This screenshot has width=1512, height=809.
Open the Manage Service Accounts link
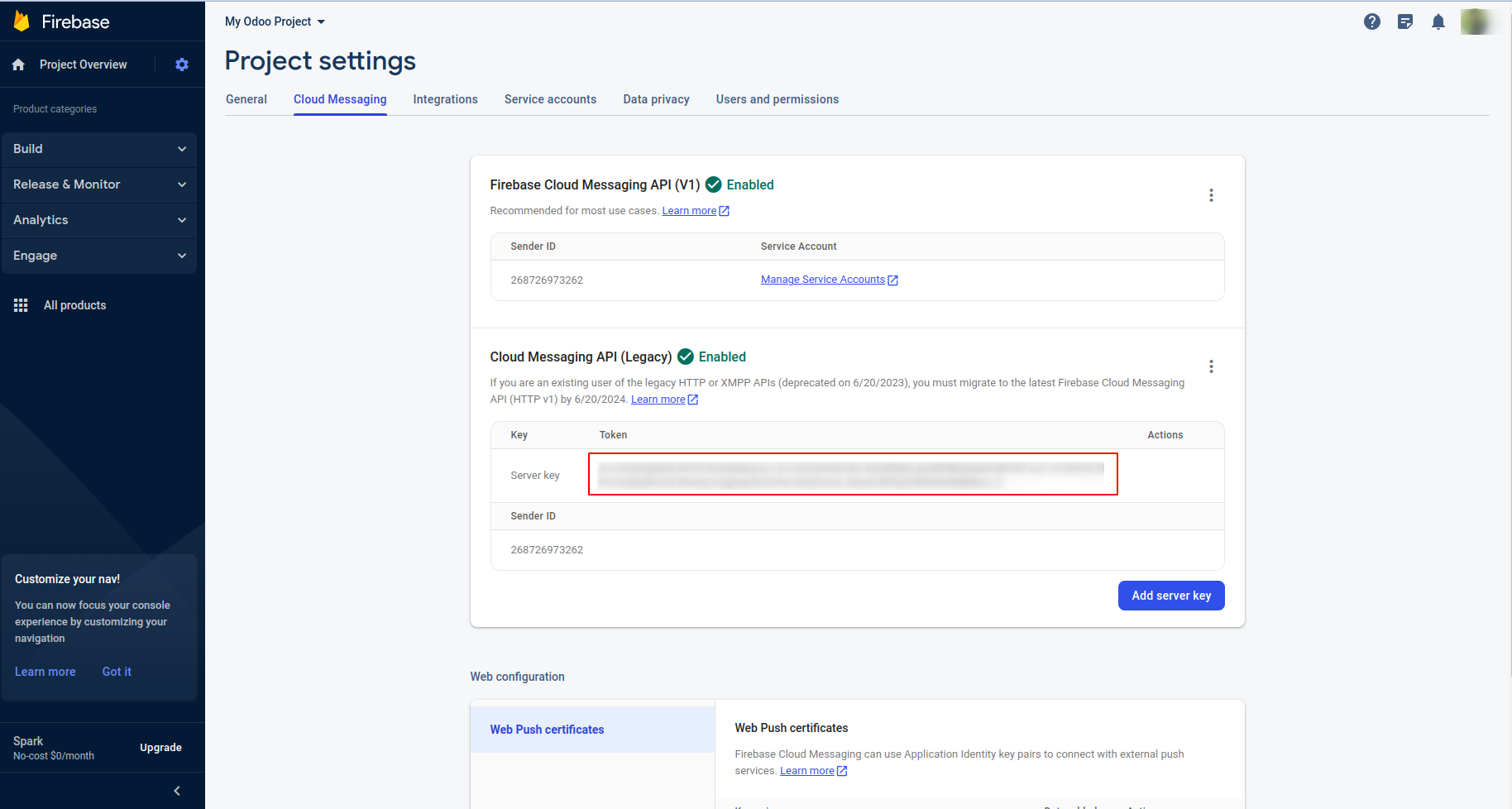tap(823, 280)
